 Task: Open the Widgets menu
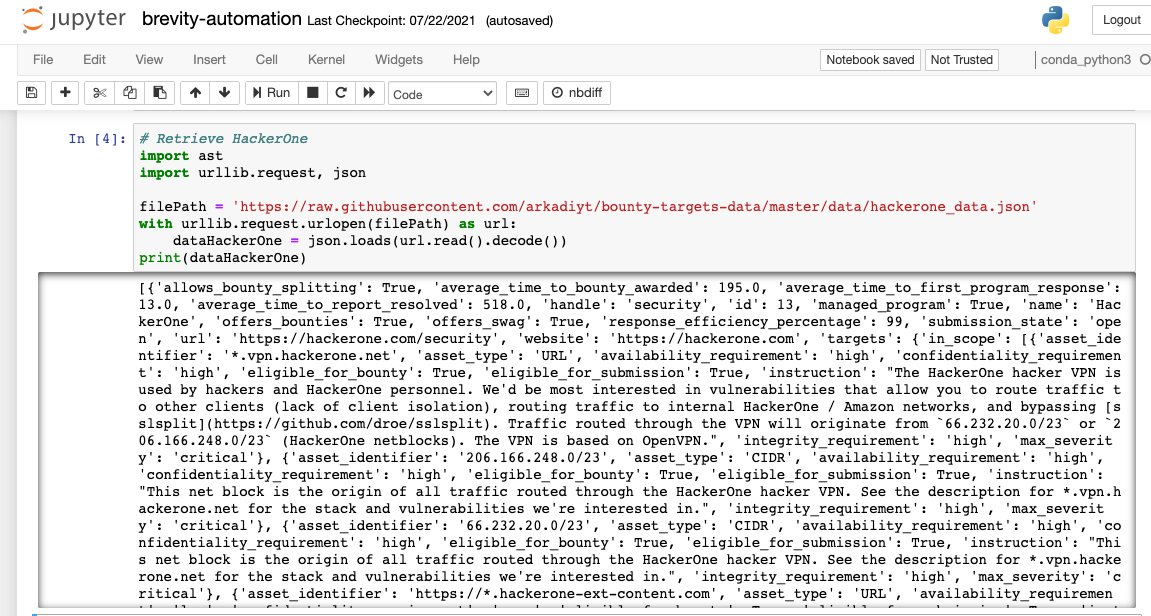point(399,60)
